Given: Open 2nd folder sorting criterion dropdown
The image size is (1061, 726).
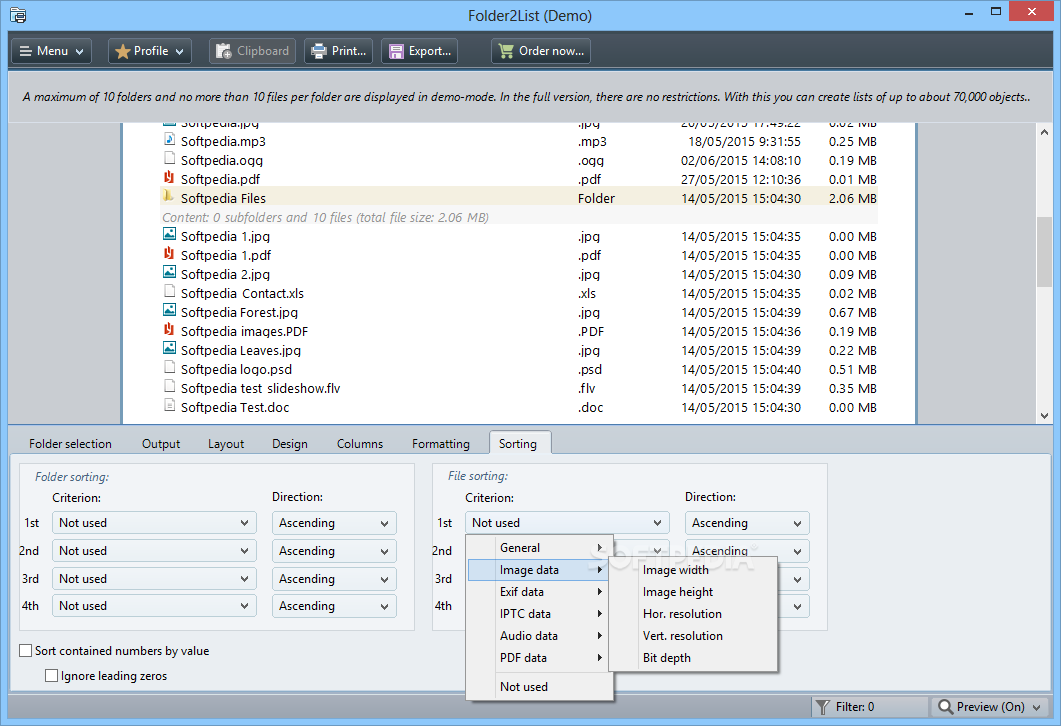Looking at the screenshot, I should (x=154, y=551).
